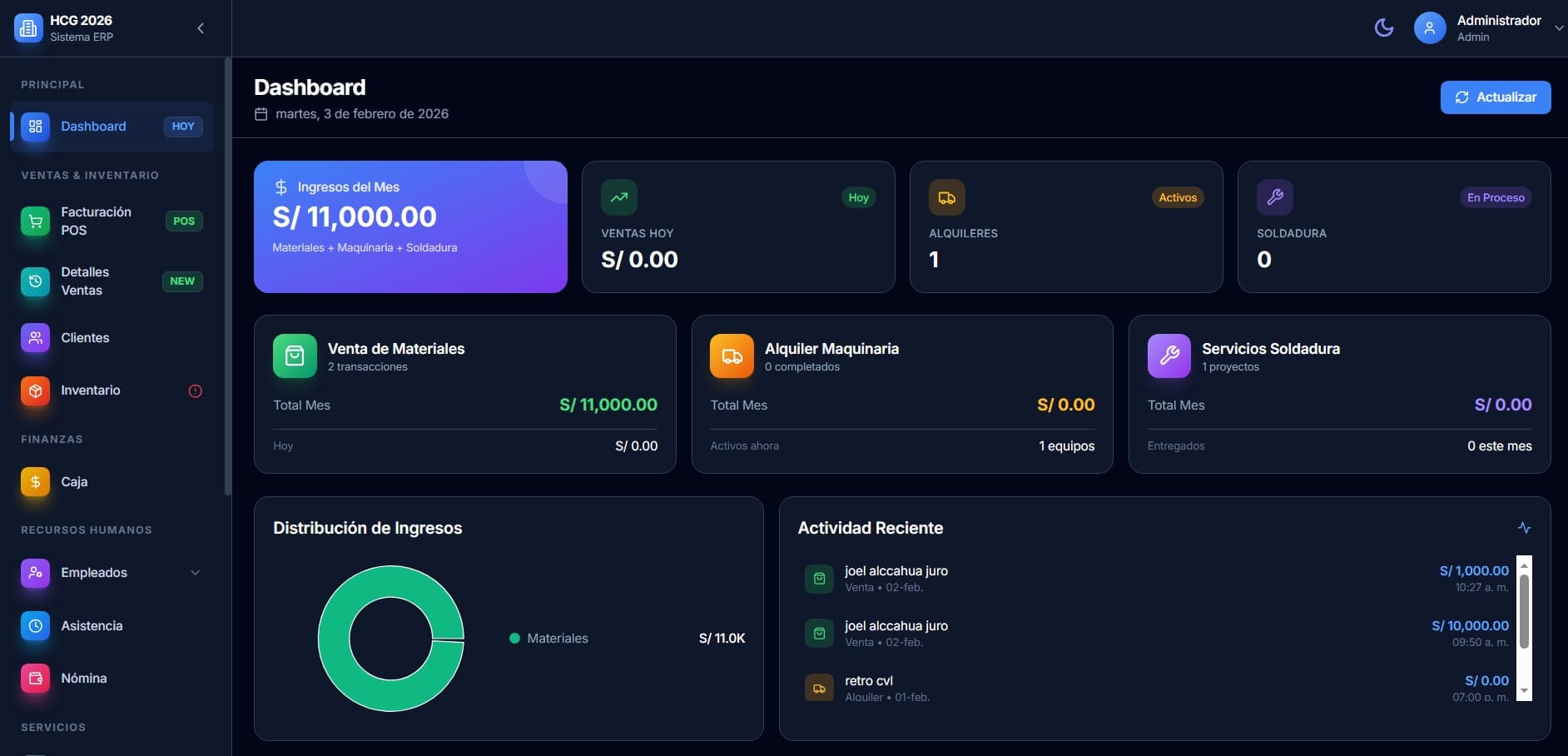The height and width of the screenshot is (756, 1568).
Task: Toggle dark mode with the moon icon
Action: 1384,28
